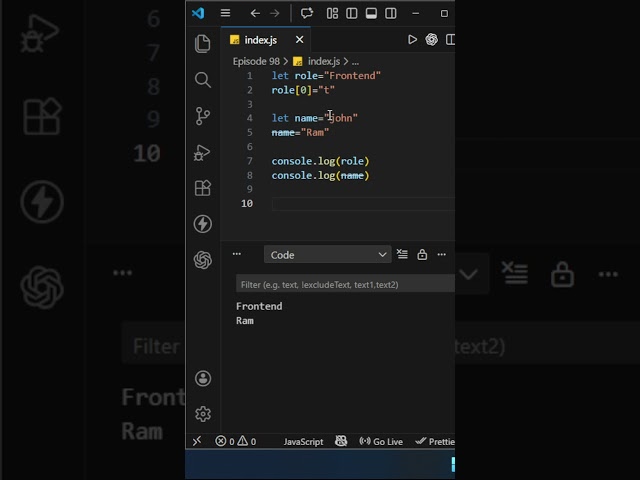Go forward with the right arrow

(275, 13)
